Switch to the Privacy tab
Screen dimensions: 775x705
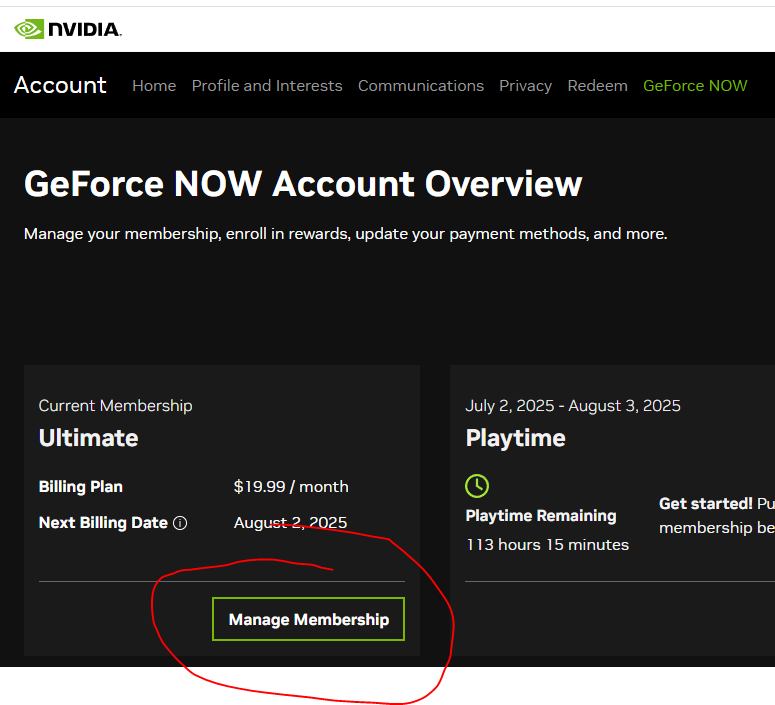point(525,86)
